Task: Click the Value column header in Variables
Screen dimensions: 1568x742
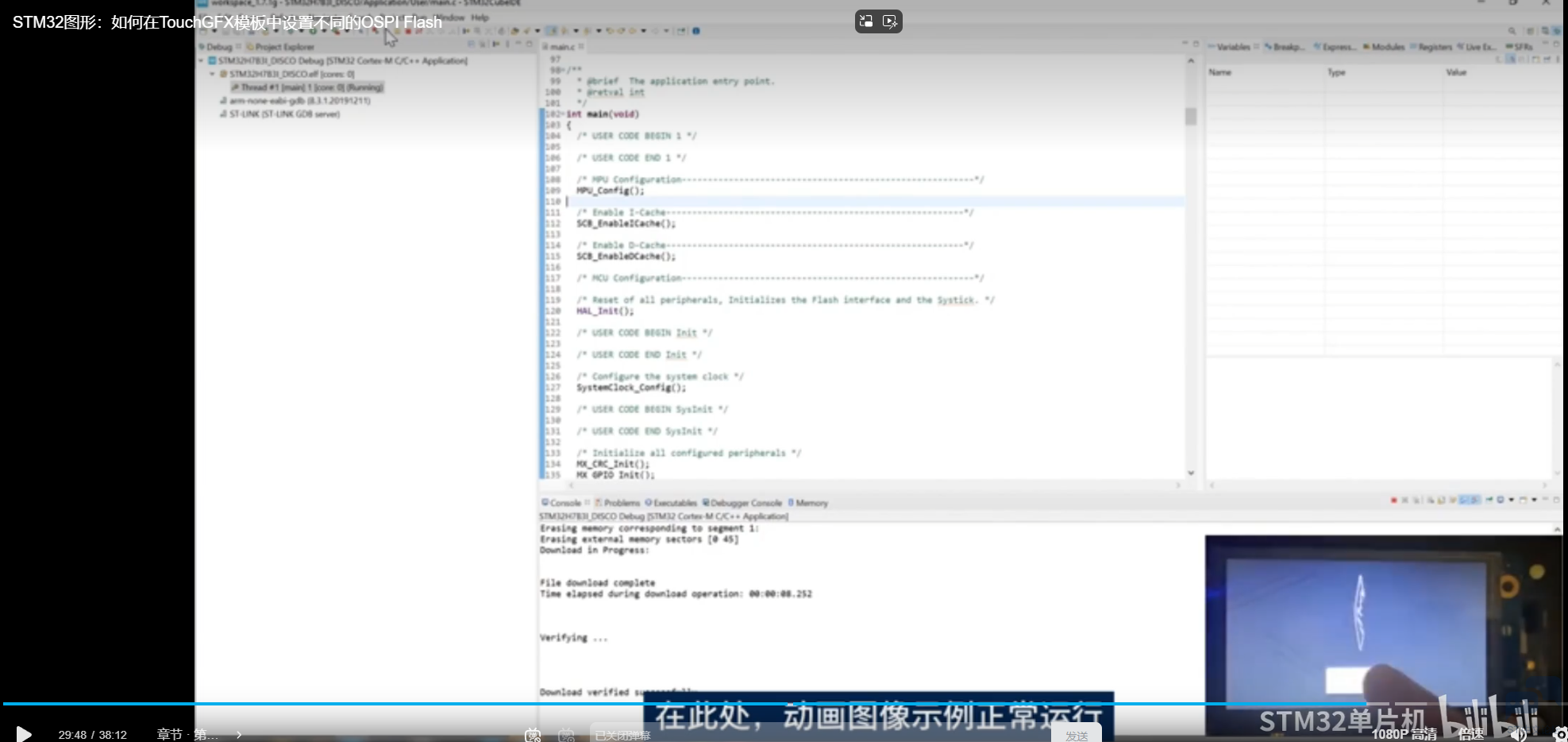Action: (x=1456, y=72)
